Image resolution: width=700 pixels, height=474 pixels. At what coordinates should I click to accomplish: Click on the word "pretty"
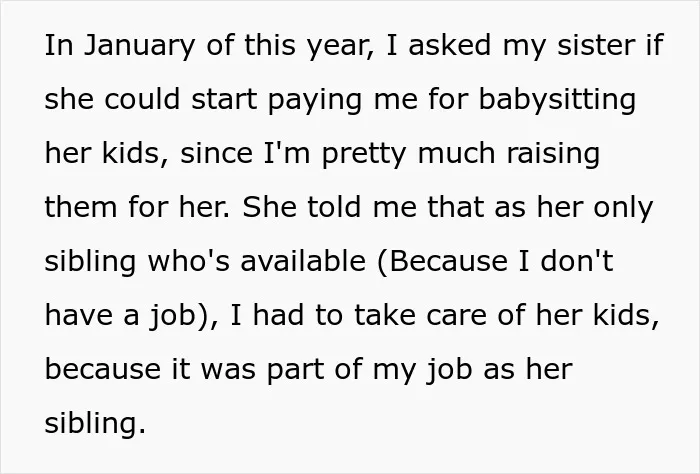[364, 154]
